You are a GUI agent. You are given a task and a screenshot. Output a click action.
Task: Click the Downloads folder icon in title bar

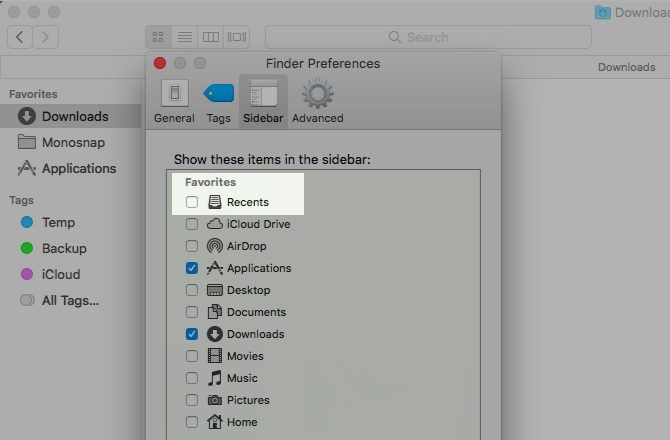coord(602,12)
